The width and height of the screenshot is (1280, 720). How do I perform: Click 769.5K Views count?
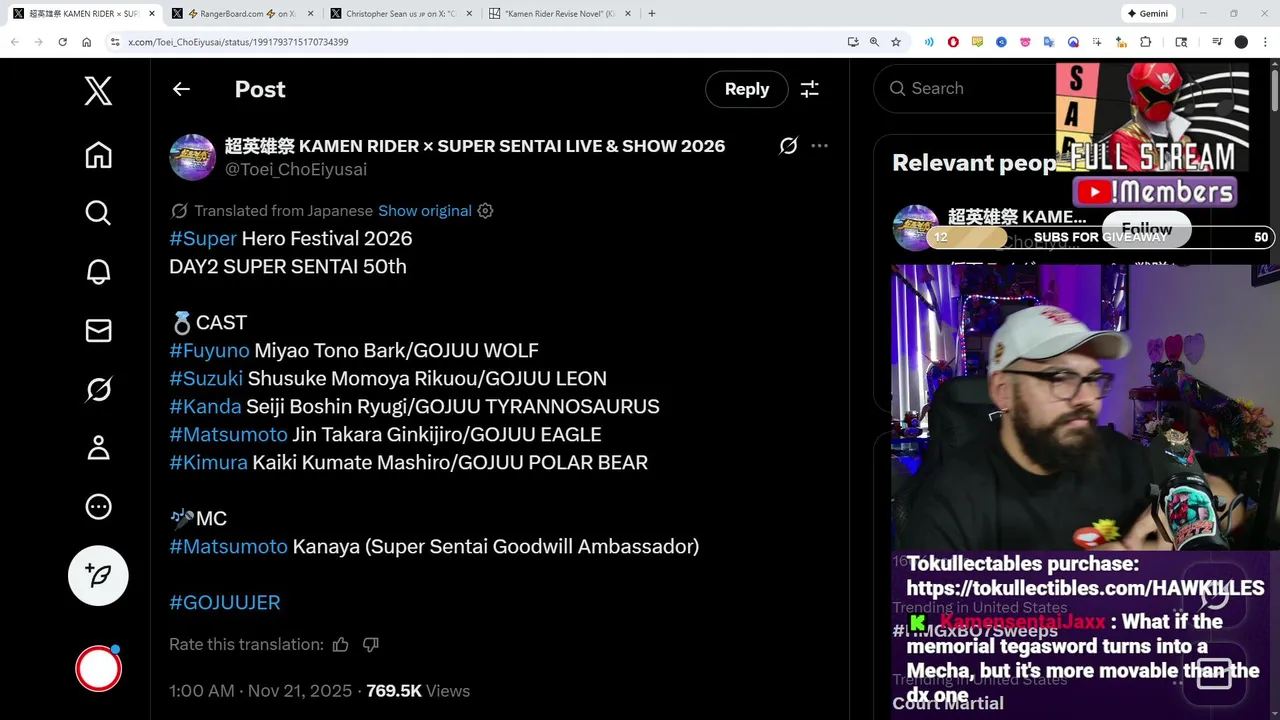[418, 691]
